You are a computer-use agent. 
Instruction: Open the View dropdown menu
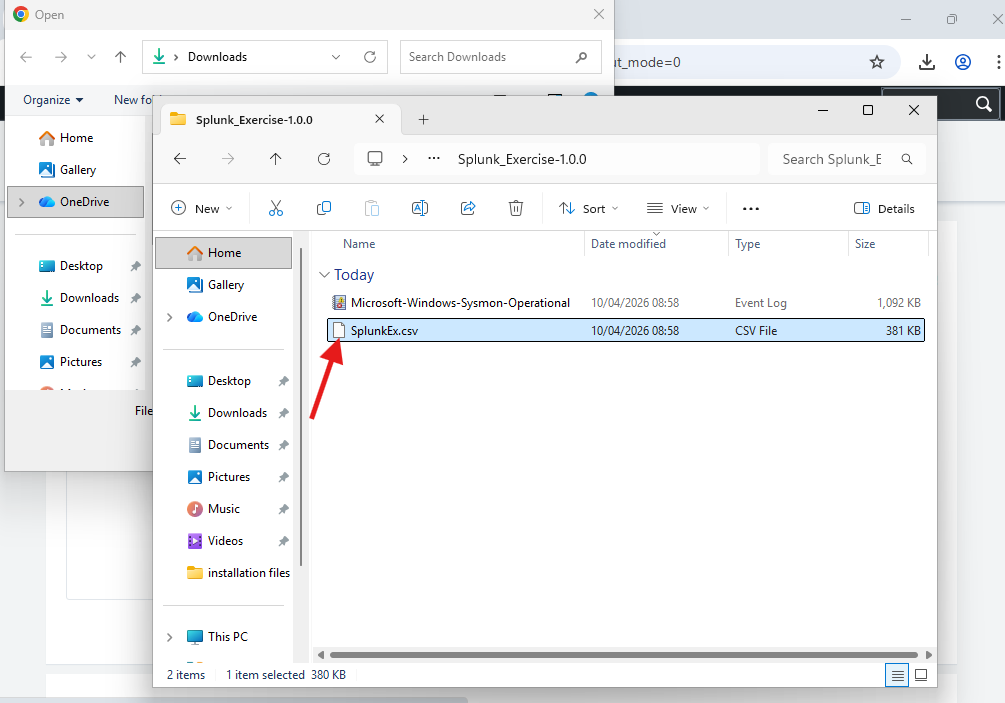678,208
